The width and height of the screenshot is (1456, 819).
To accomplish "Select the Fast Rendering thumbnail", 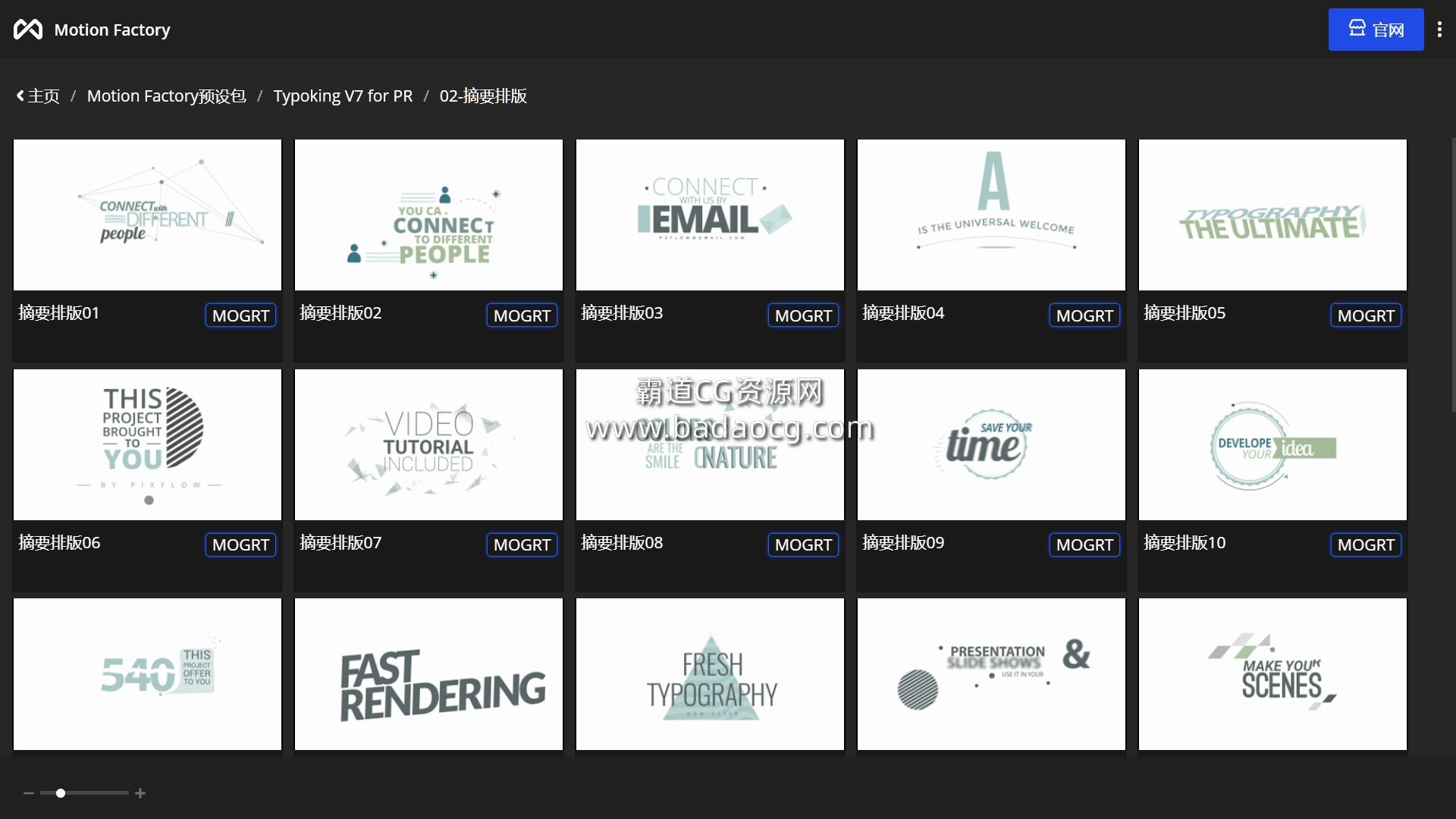I will tap(428, 674).
